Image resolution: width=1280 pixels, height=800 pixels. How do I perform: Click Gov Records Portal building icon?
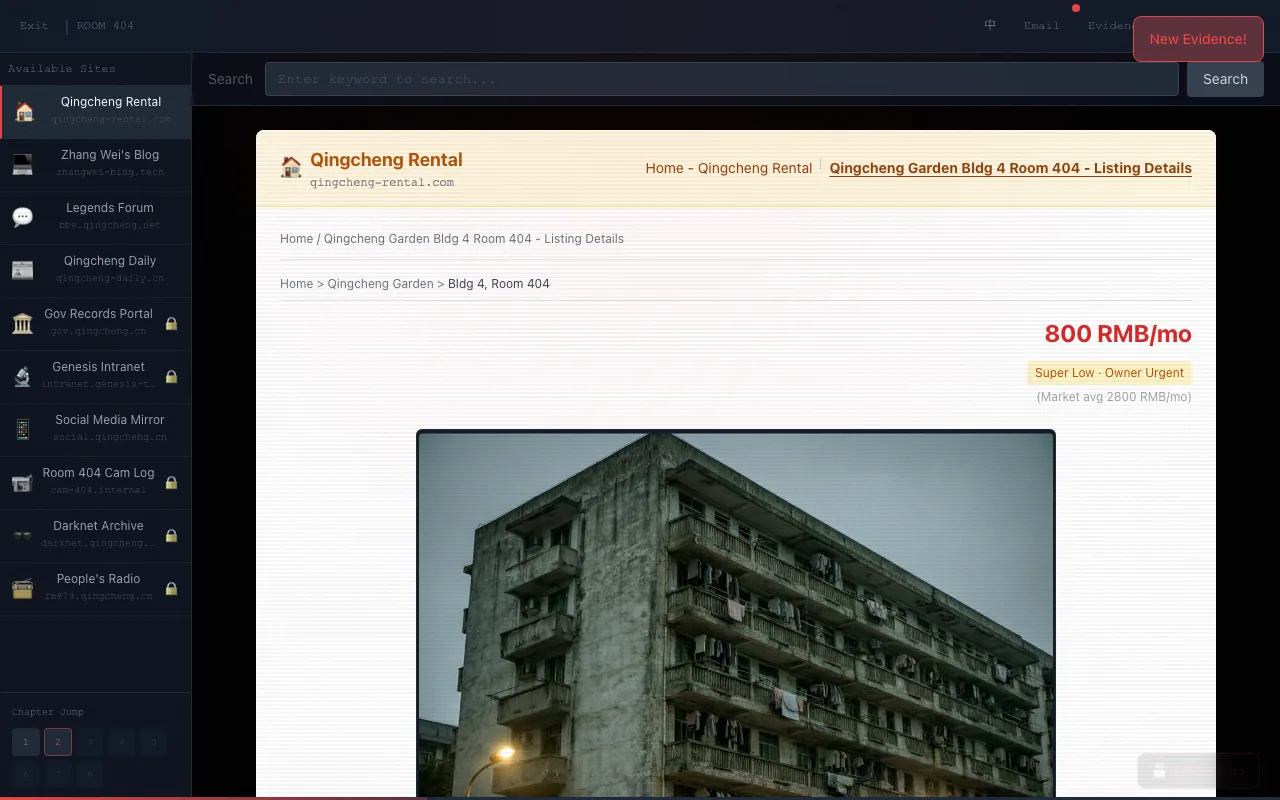(x=23, y=323)
